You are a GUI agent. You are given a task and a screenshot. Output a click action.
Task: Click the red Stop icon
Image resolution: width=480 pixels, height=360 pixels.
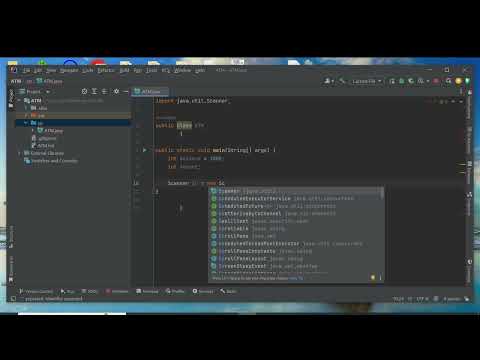coord(436,81)
